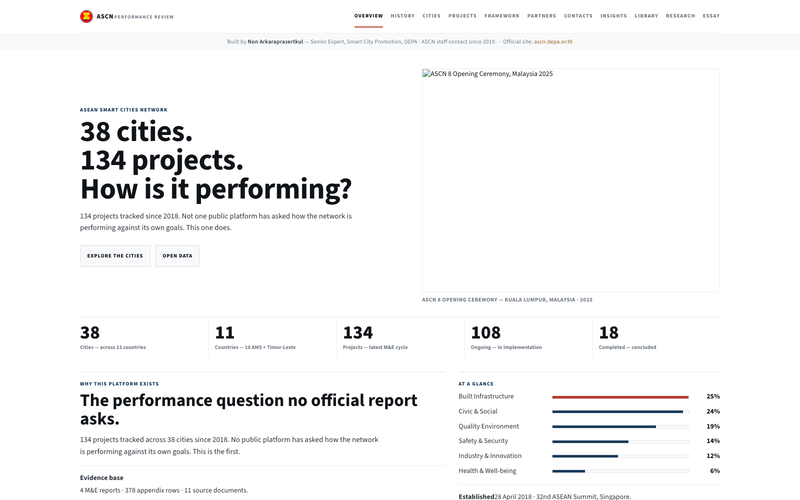Image resolution: width=800 pixels, height=500 pixels.
Task: Click the Health & Well-being progress bar
Action: click(x=620, y=470)
